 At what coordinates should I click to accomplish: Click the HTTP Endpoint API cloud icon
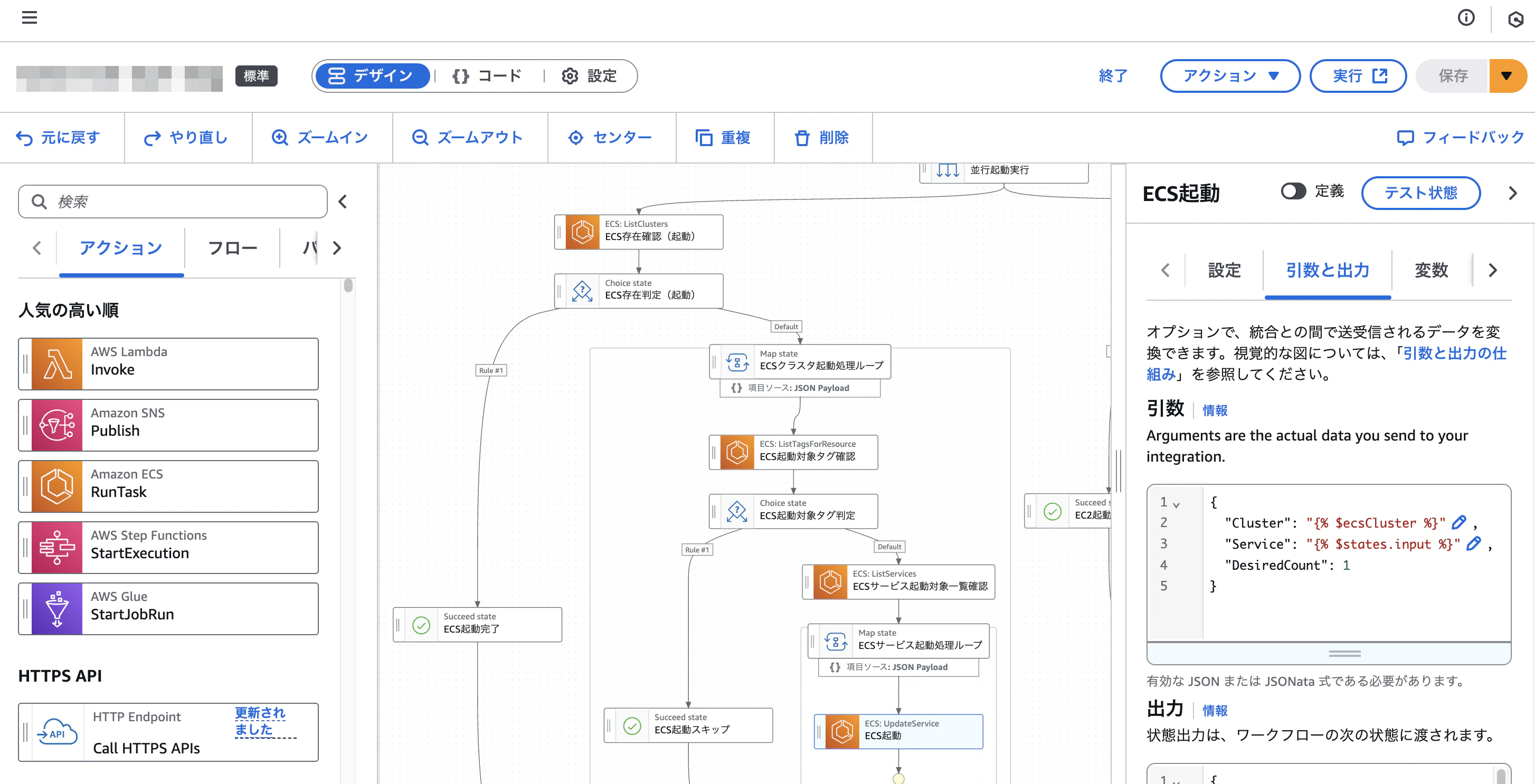coord(56,732)
